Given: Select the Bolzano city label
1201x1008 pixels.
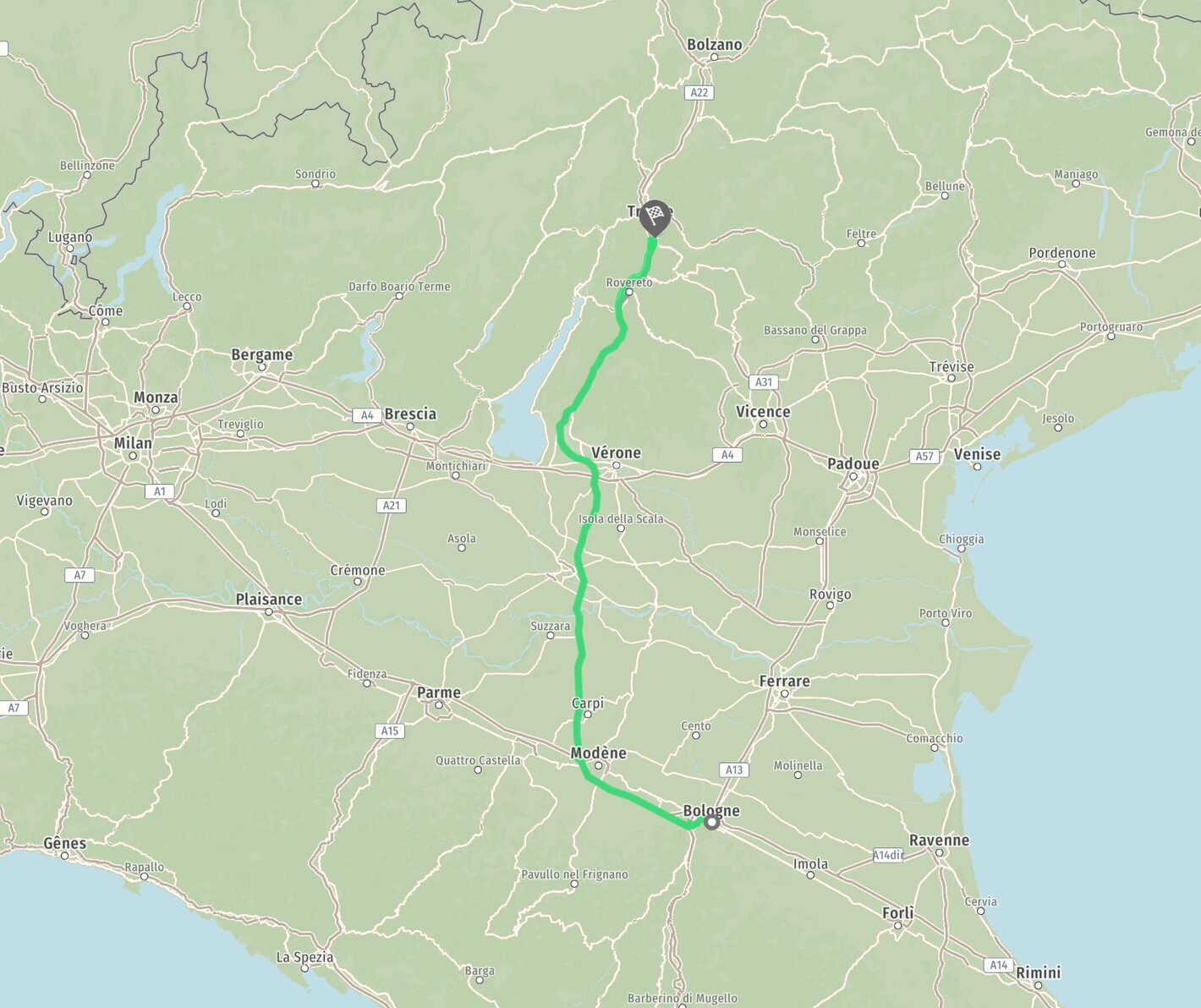Looking at the screenshot, I should coord(714,45).
